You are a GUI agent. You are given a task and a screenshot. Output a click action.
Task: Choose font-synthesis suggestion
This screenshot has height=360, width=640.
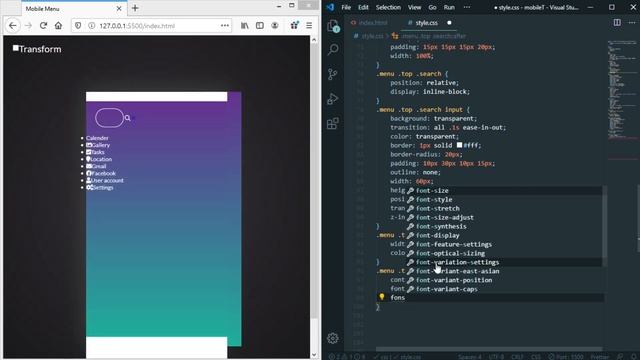click(504, 227)
